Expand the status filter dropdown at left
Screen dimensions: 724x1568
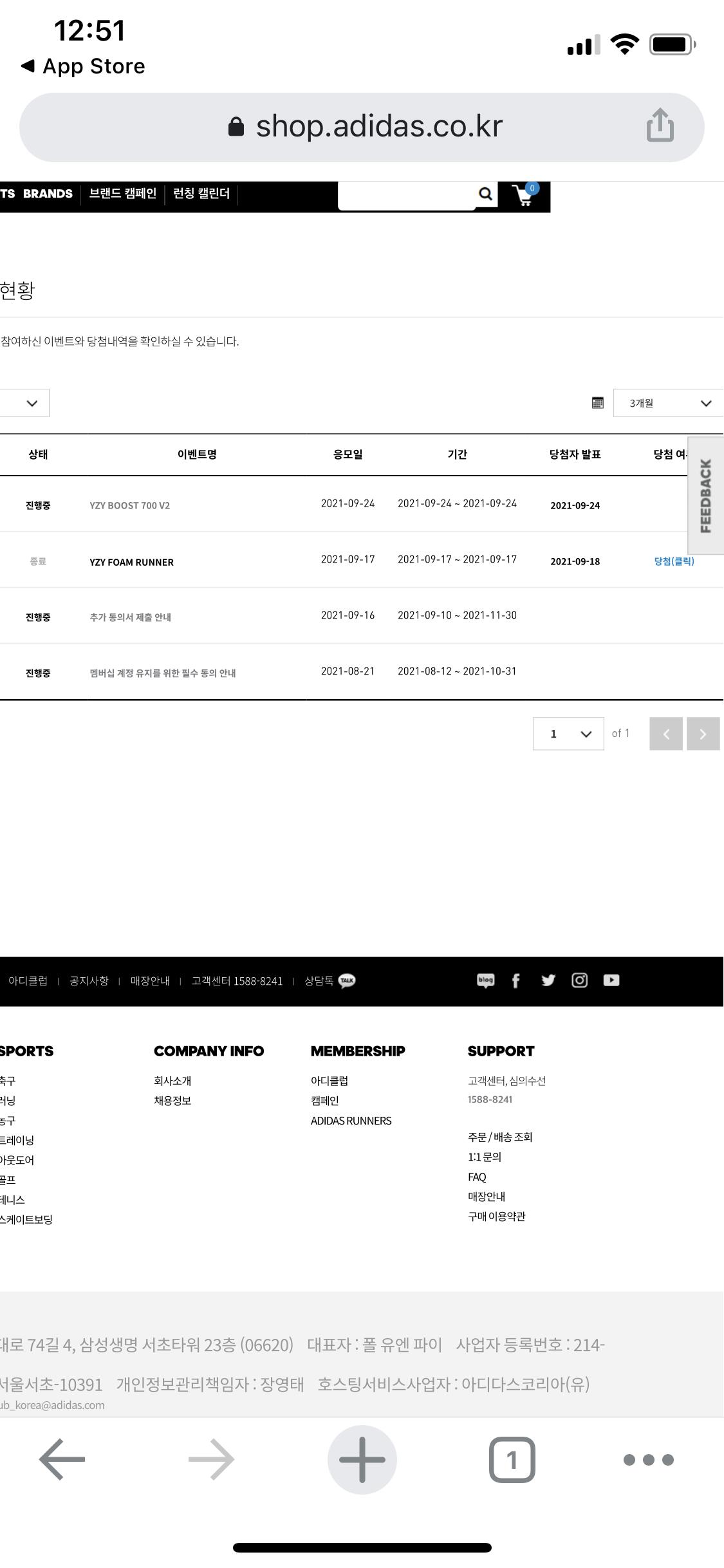coord(24,403)
